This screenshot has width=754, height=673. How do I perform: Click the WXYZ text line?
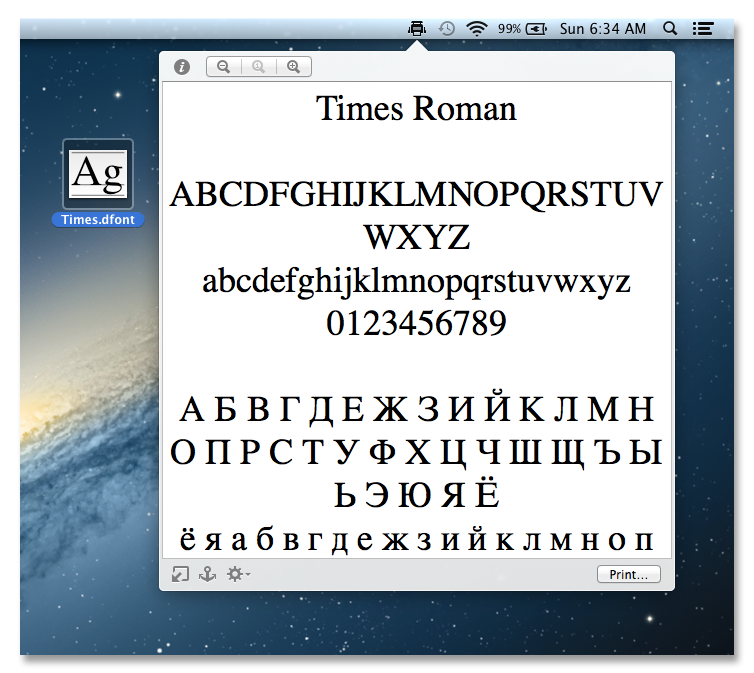pos(416,238)
